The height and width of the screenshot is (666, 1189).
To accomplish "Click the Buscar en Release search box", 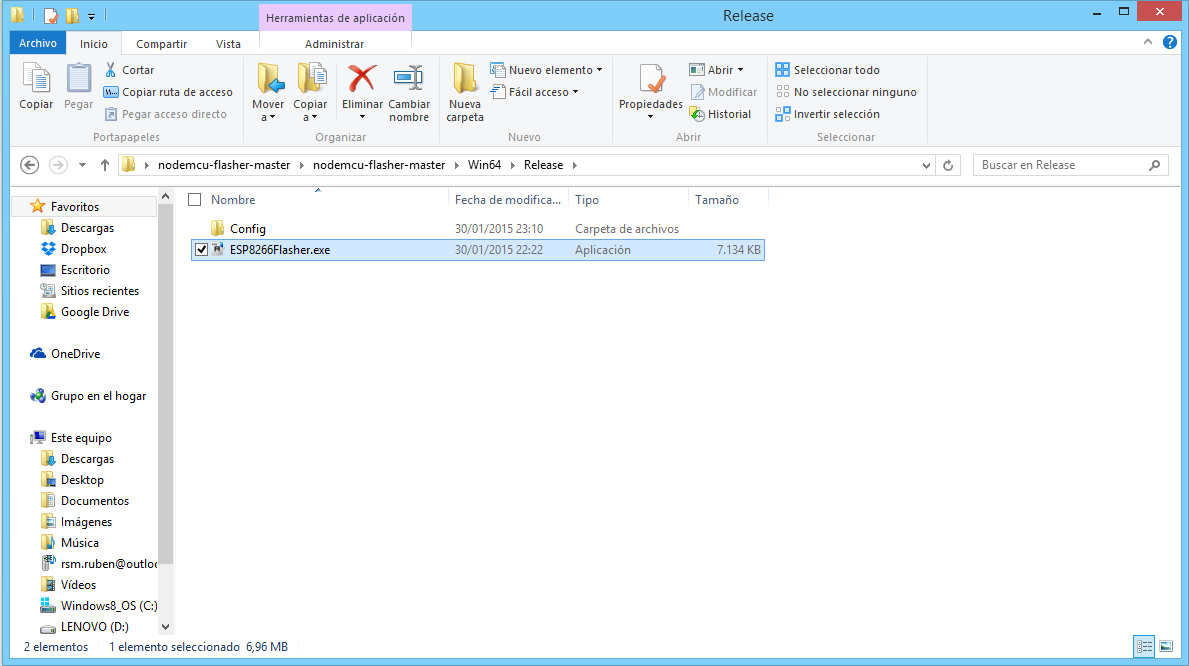I will click(1060, 165).
